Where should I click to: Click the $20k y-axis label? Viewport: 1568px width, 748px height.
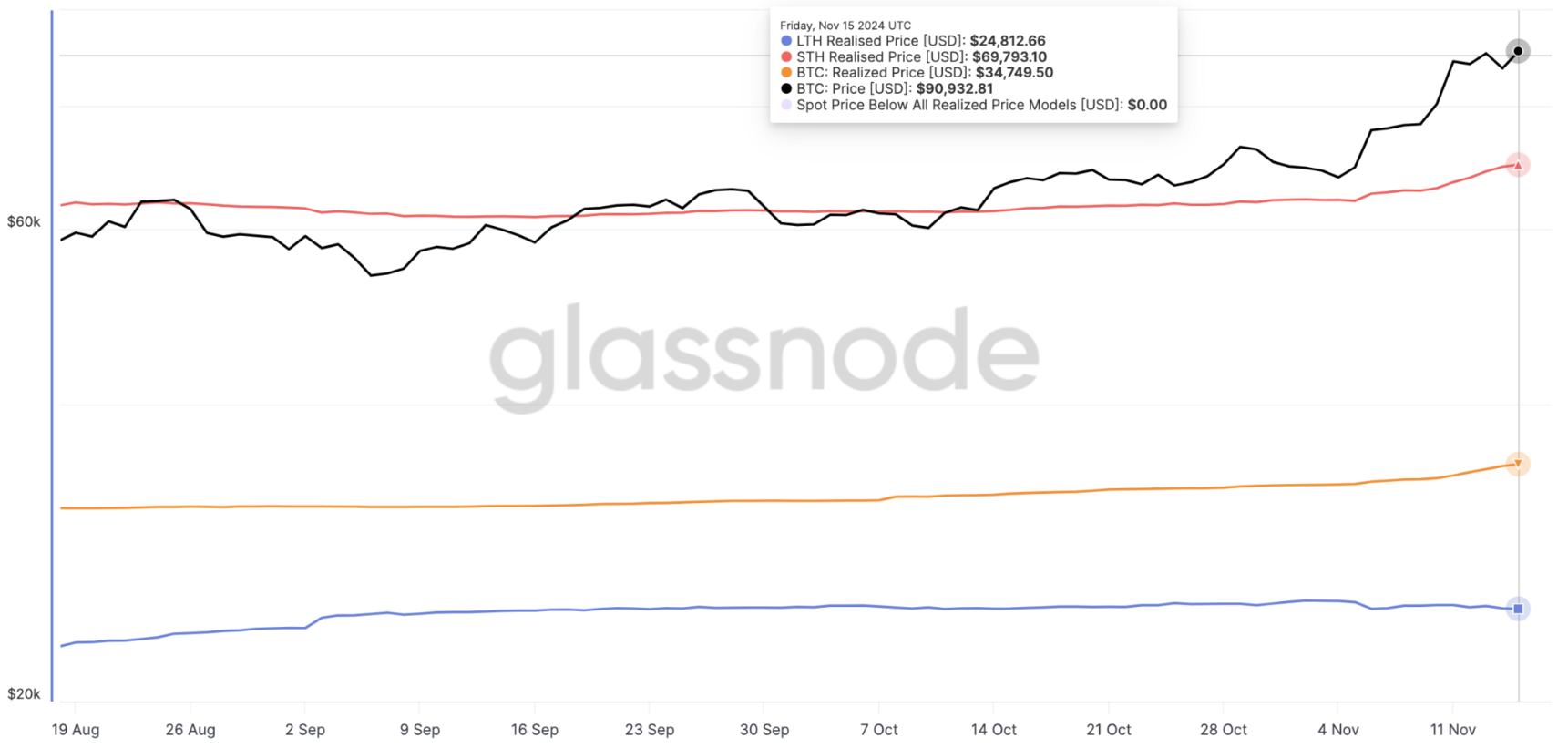(x=24, y=693)
